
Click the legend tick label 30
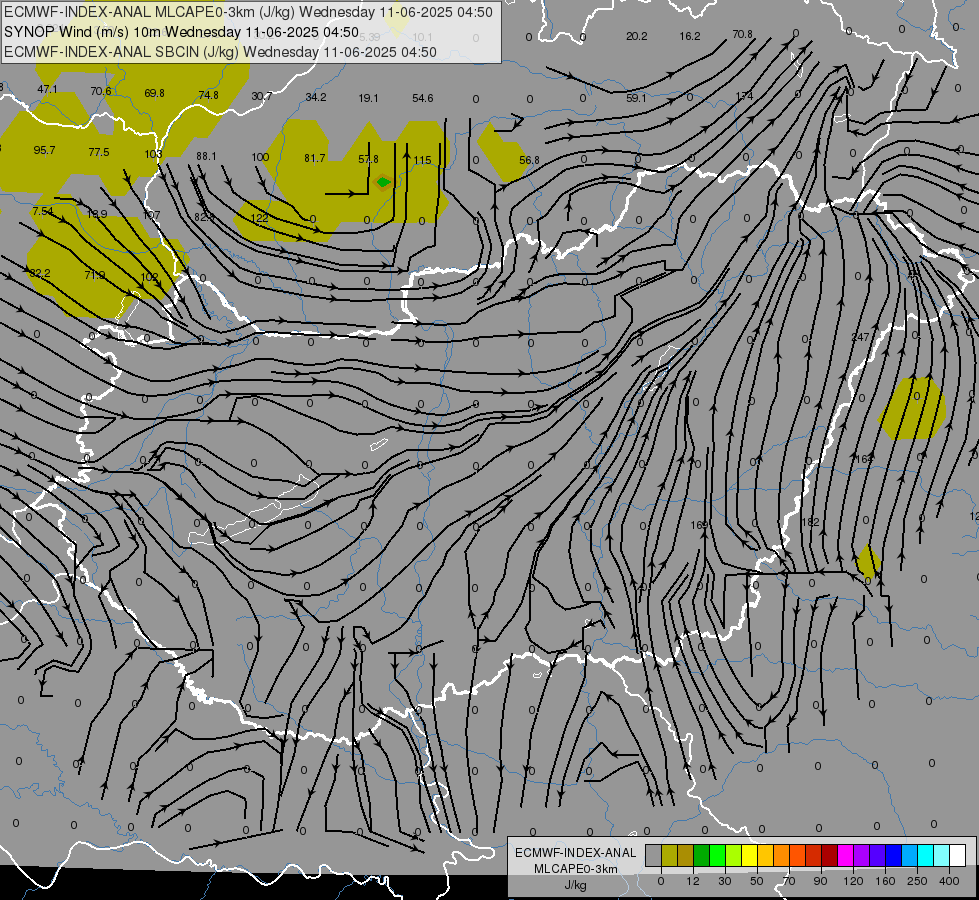coord(724,881)
